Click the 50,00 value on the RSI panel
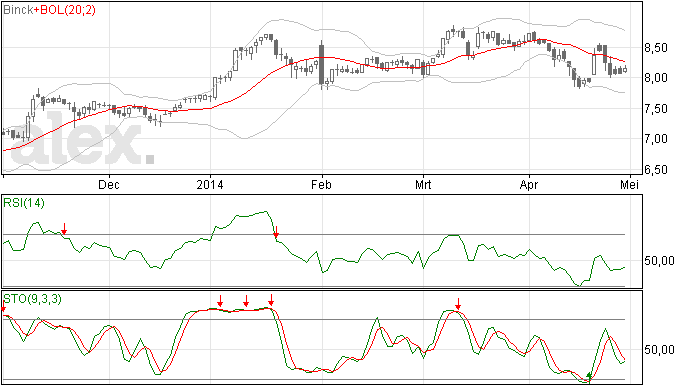The image size is (690, 387). (x=659, y=261)
